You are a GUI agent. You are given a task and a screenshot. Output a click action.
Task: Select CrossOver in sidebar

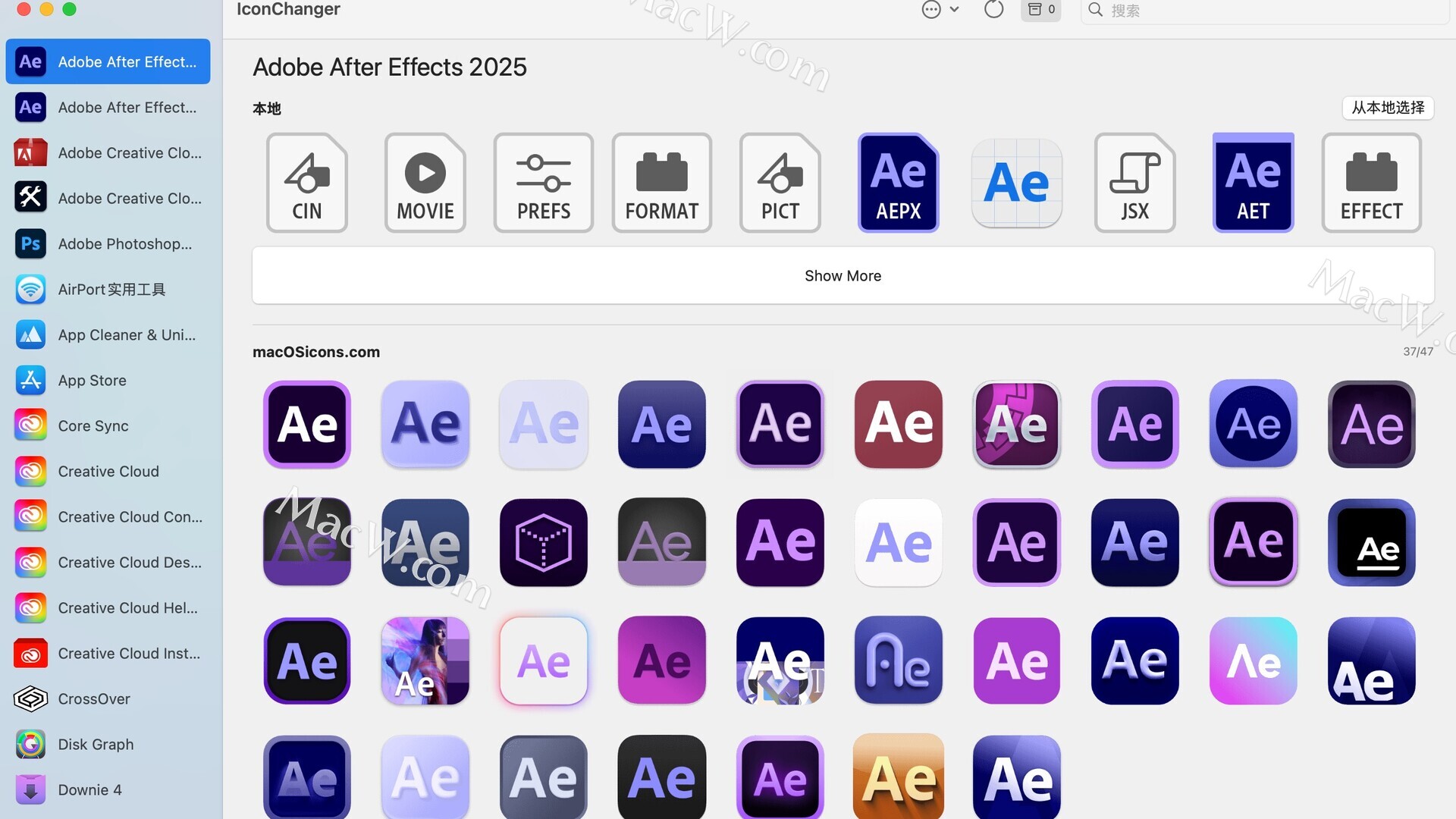108,698
